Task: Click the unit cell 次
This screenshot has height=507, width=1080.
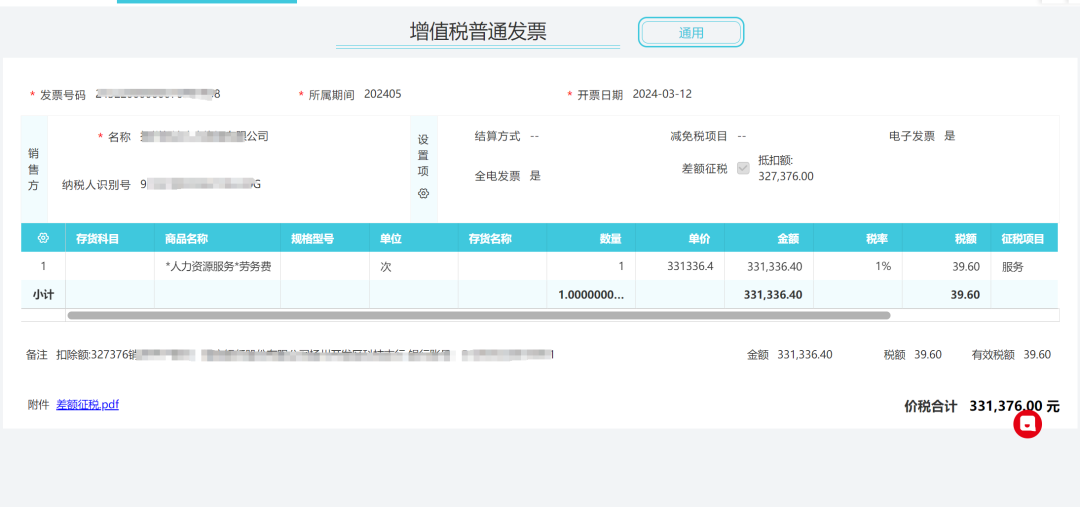Action: coord(414,267)
